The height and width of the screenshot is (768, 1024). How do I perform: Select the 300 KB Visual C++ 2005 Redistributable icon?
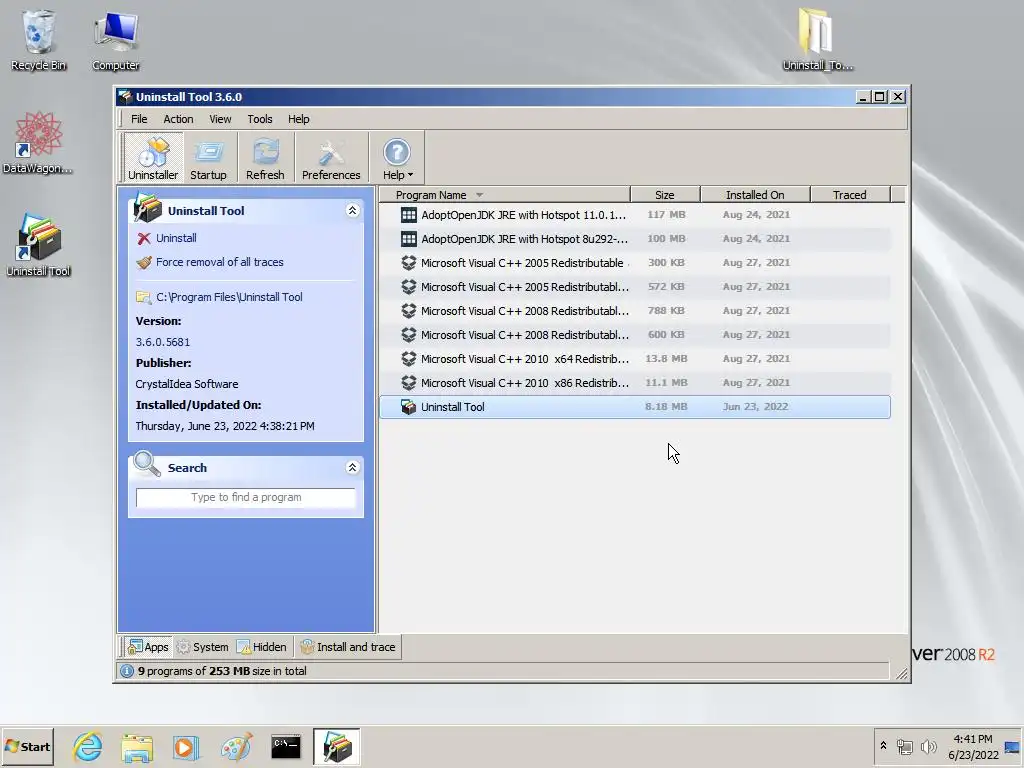409,263
